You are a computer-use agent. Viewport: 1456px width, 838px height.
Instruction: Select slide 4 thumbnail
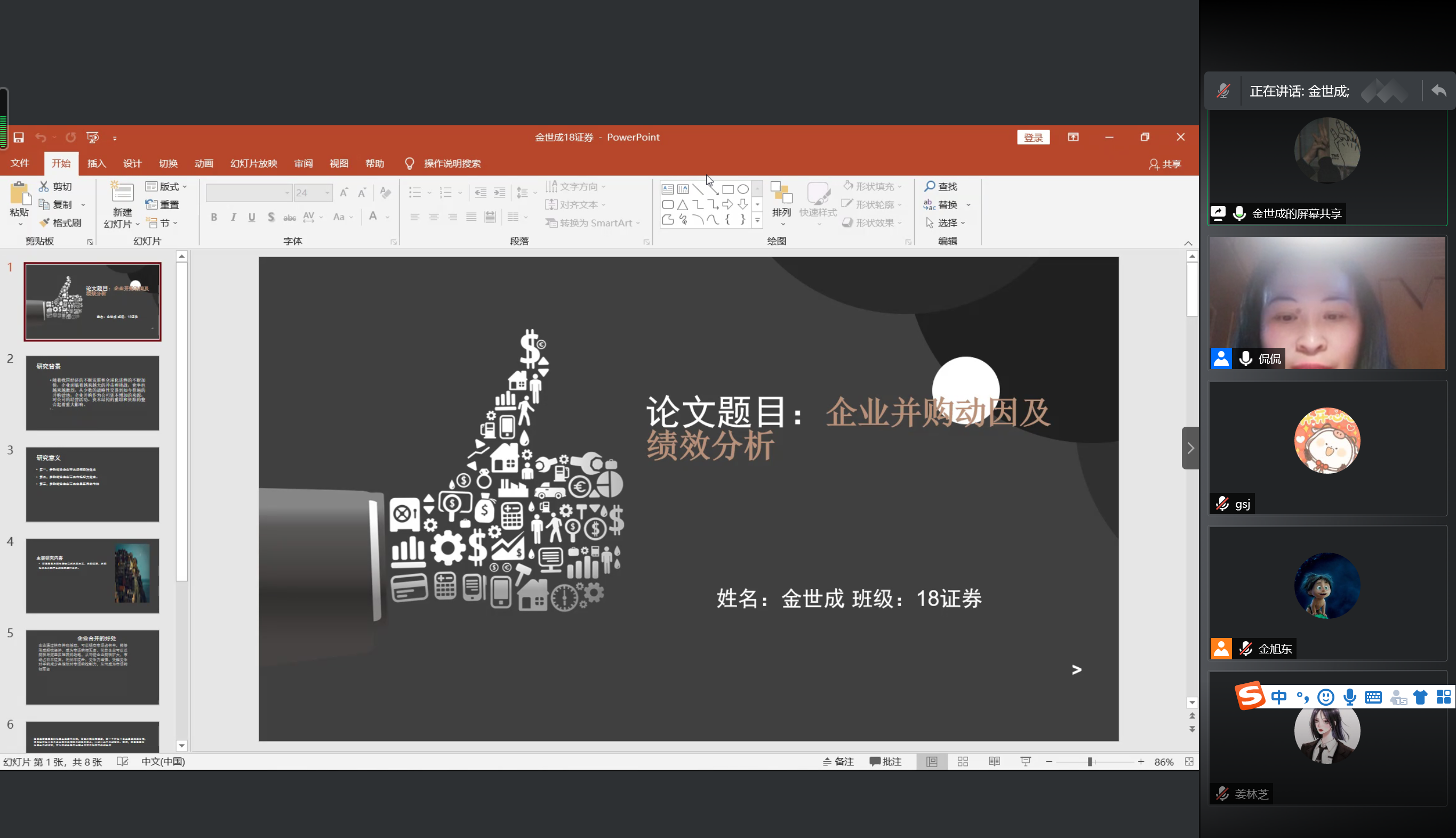(x=92, y=576)
